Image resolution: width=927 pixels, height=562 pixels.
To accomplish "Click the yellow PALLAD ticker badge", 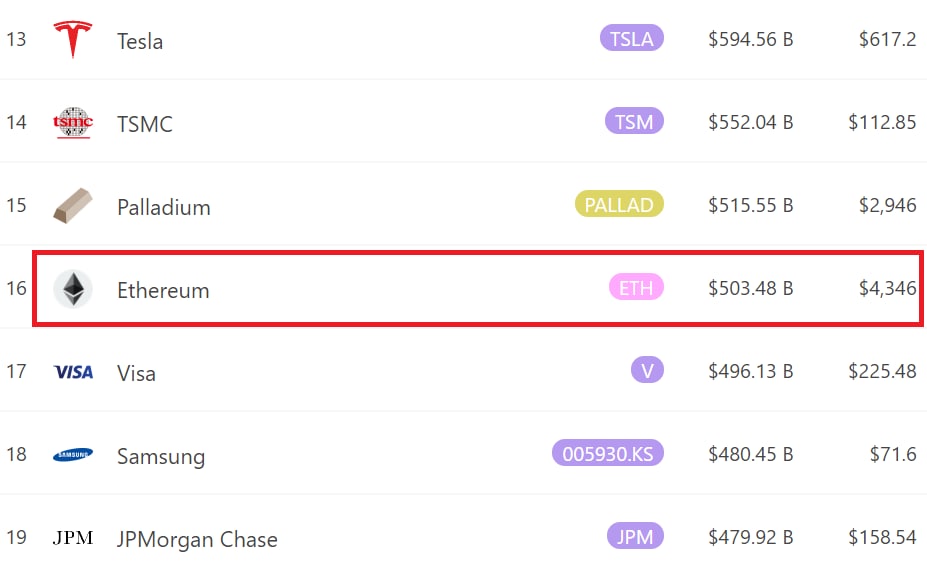I will click(x=619, y=204).
